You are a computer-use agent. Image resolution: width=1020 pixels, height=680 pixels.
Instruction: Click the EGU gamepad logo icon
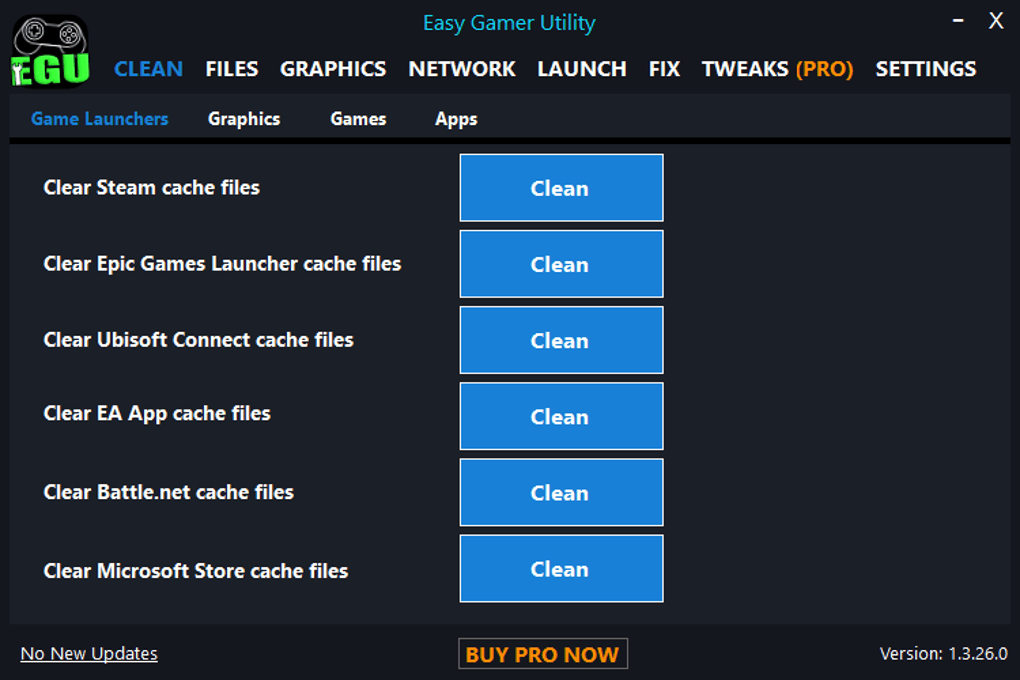tap(50, 51)
